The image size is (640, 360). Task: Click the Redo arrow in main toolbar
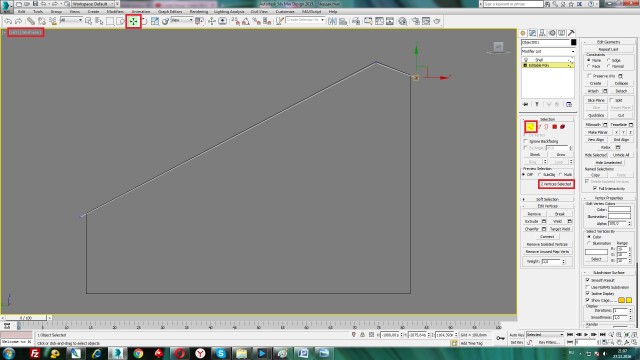click(18, 21)
